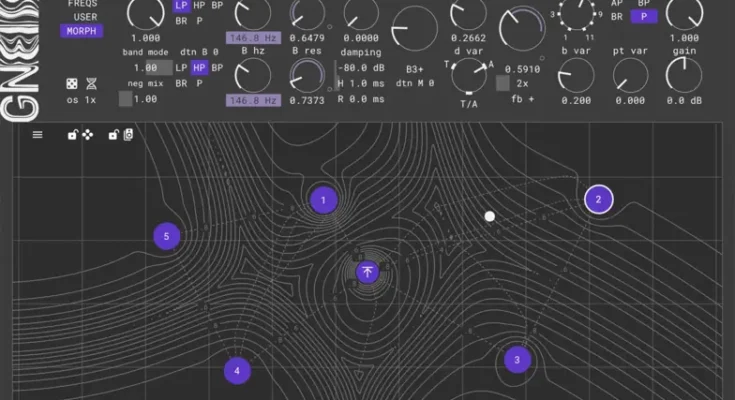This screenshot has height=400, width=735.
Task: Click the knob above 0.200
Action: coord(576,76)
